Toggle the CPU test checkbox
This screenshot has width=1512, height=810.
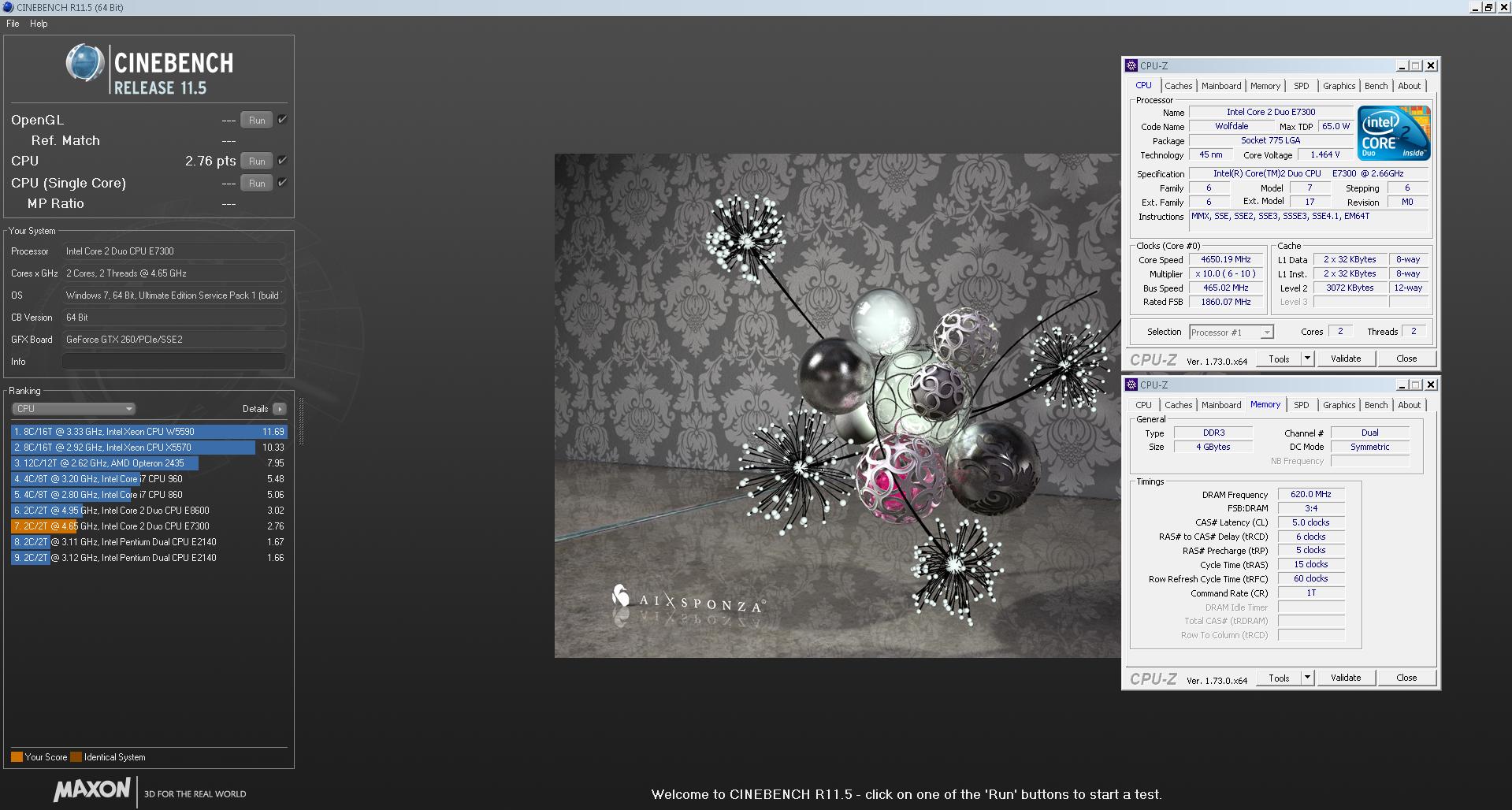pyautogui.click(x=282, y=161)
